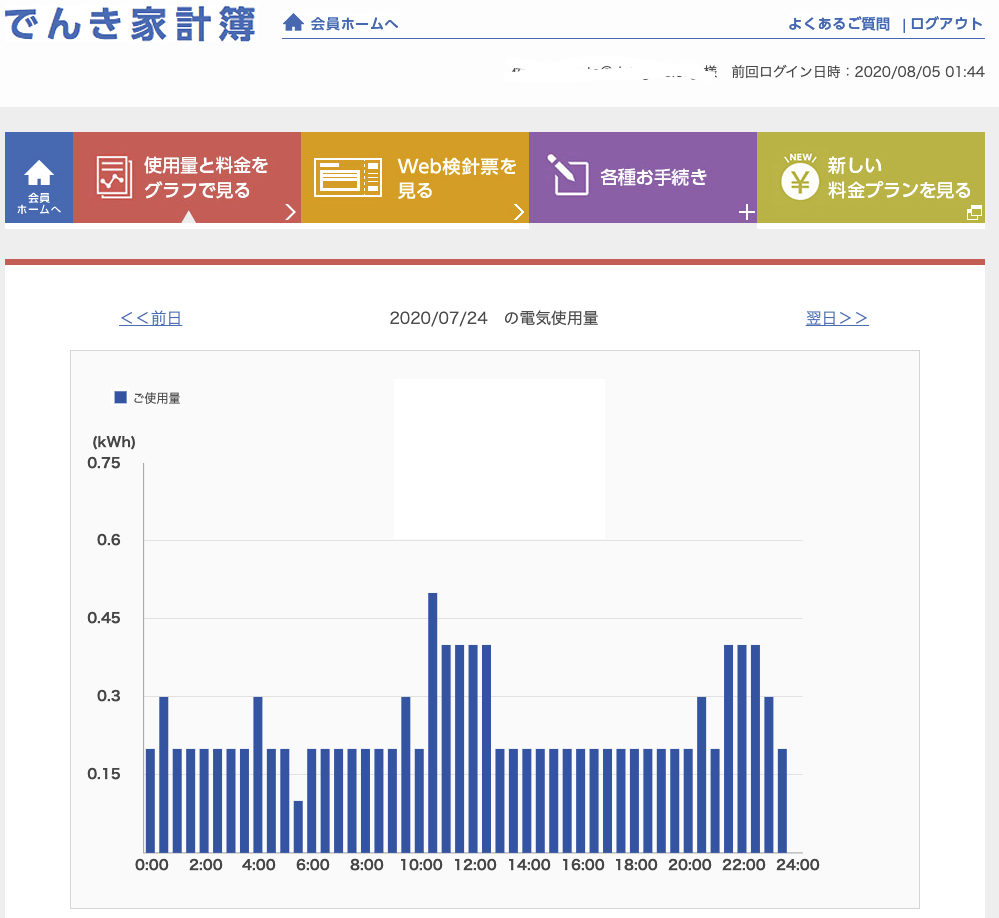The image size is (999, 918).
Task: Open よくあるご質問 FAQ link
Action: pyautogui.click(x=838, y=24)
